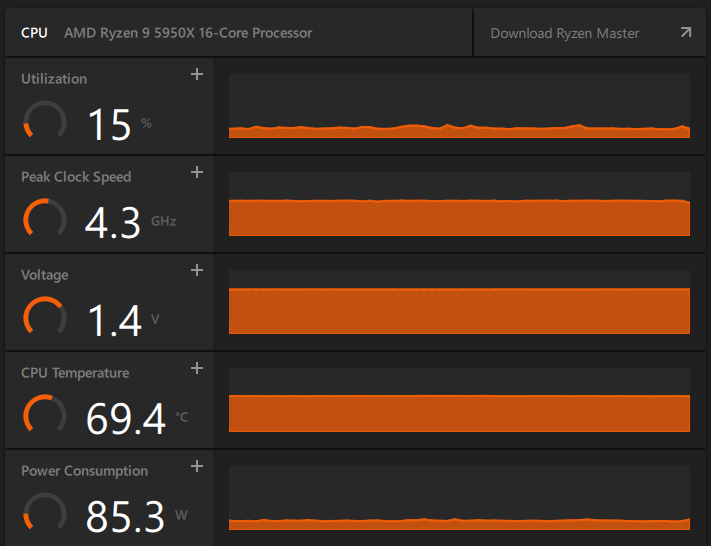Expand Power Consumption with its plus icon
The height and width of the screenshot is (546, 711).
(197, 466)
